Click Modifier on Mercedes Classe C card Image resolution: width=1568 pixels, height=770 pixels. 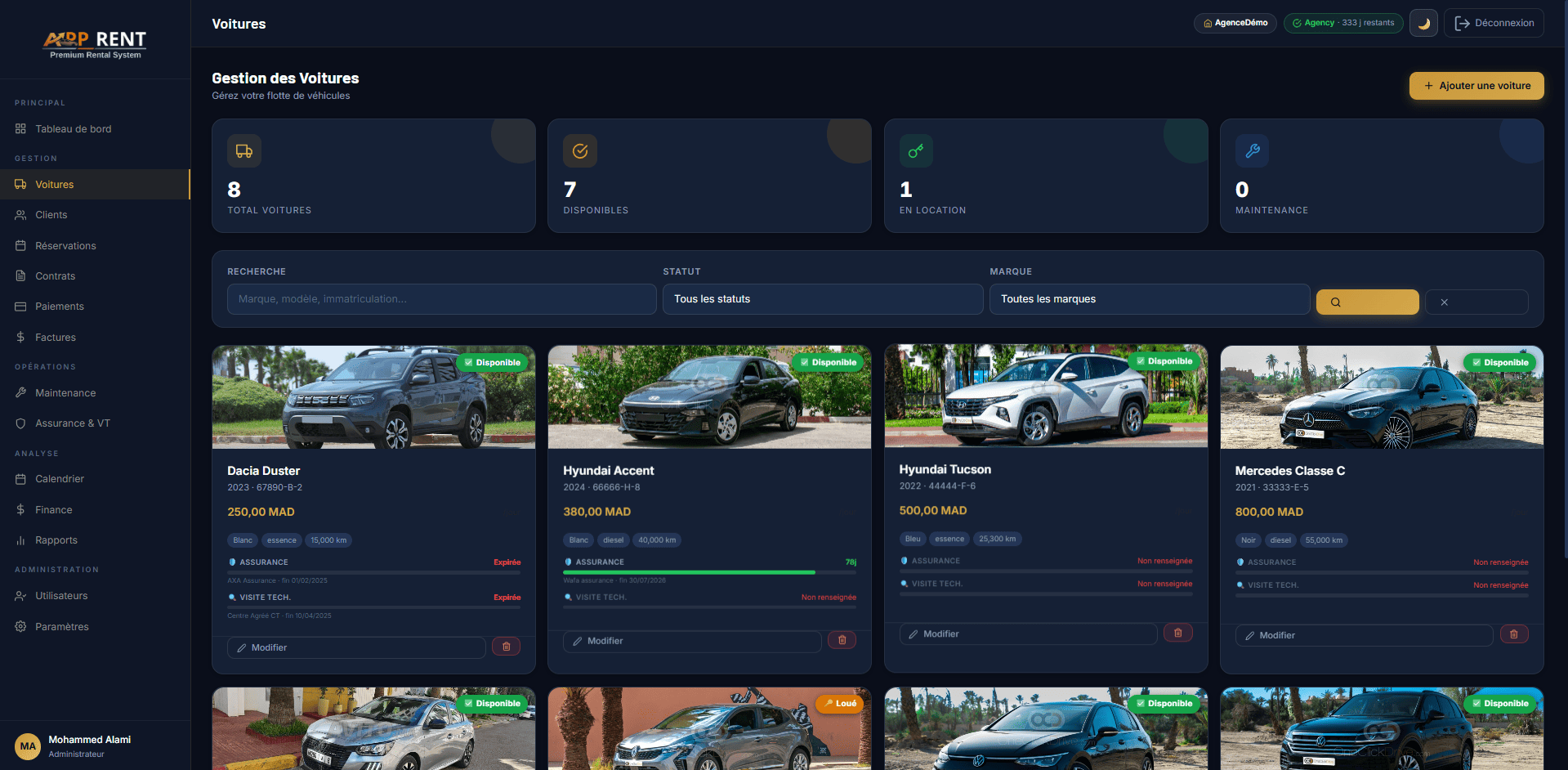coord(1364,635)
